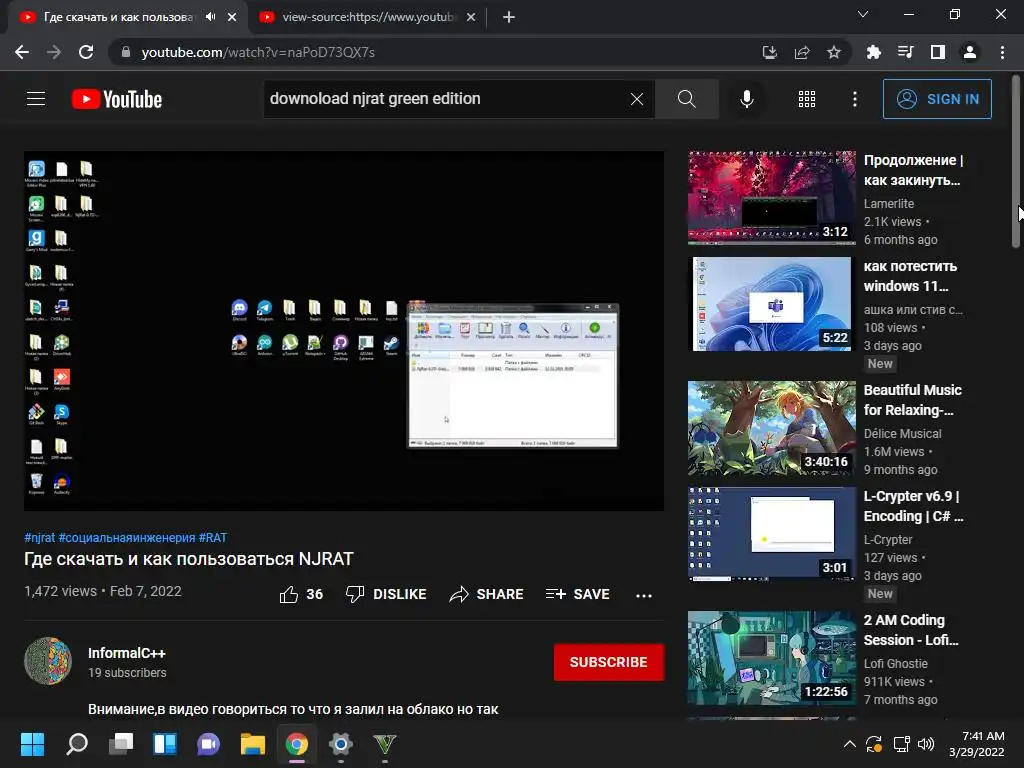1024x768 pixels.
Task: Open the clock and date flyout
Action: pyautogui.click(x=977, y=744)
